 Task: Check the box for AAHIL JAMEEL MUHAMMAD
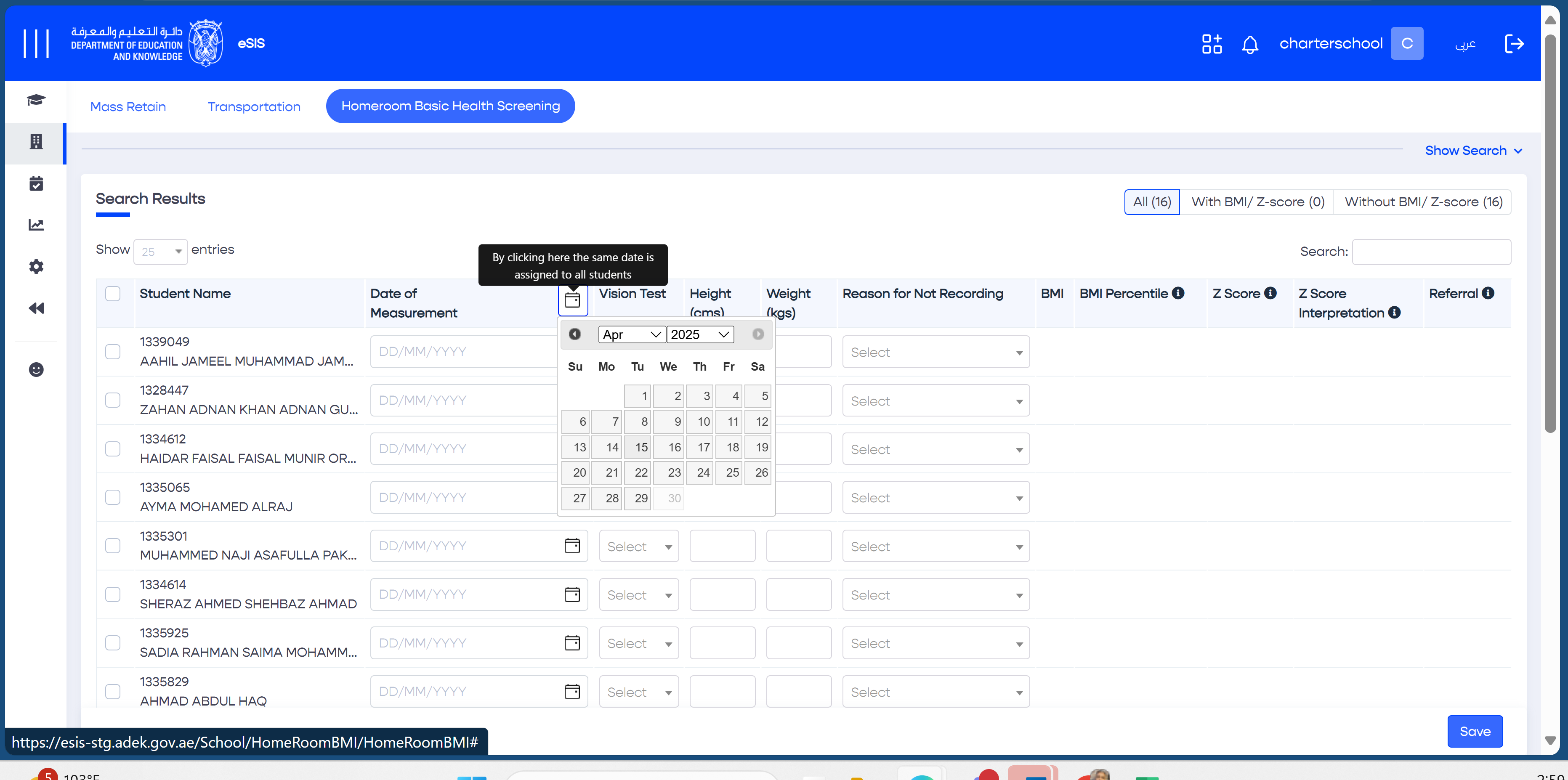coord(113,352)
